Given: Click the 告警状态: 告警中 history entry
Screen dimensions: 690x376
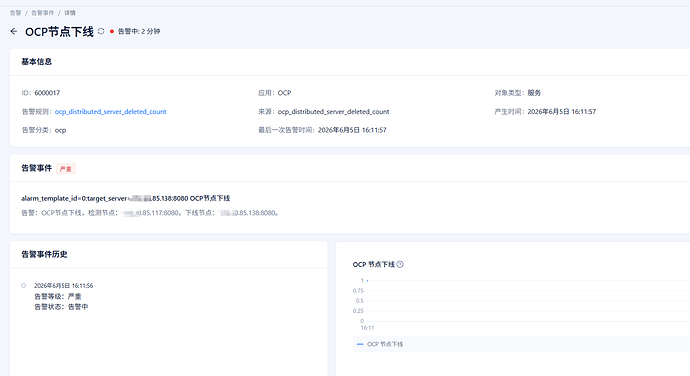Looking at the screenshot, I should click(x=61, y=306).
